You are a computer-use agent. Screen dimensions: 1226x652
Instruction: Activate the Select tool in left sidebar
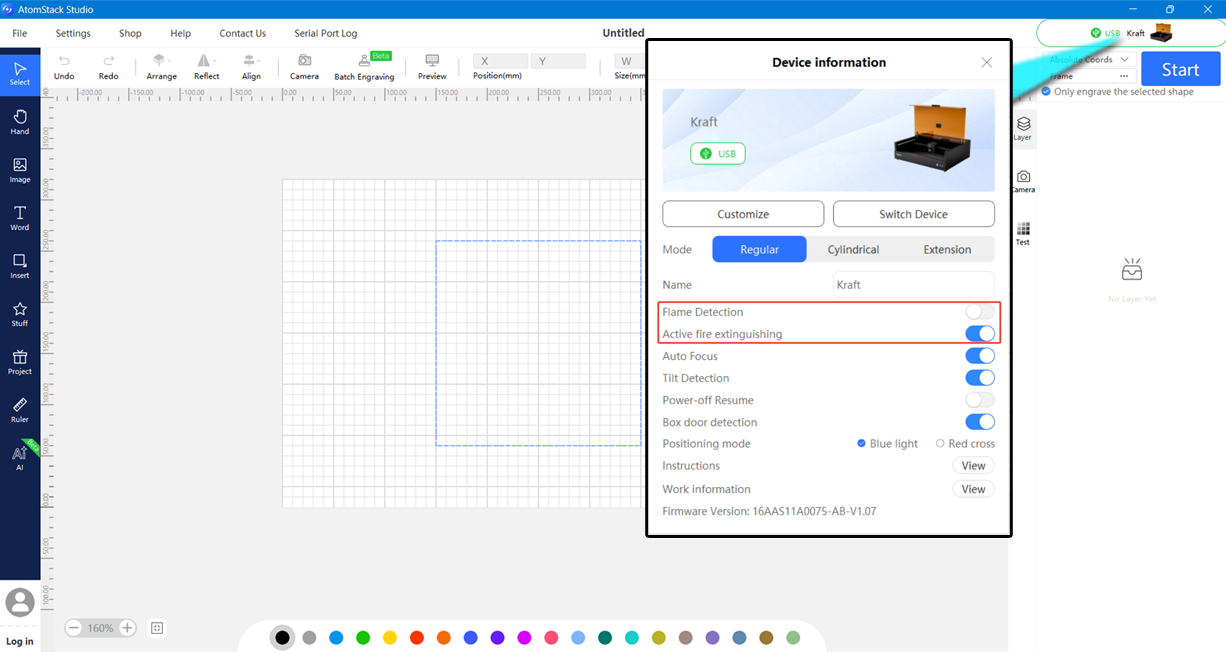tap(20, 72)
